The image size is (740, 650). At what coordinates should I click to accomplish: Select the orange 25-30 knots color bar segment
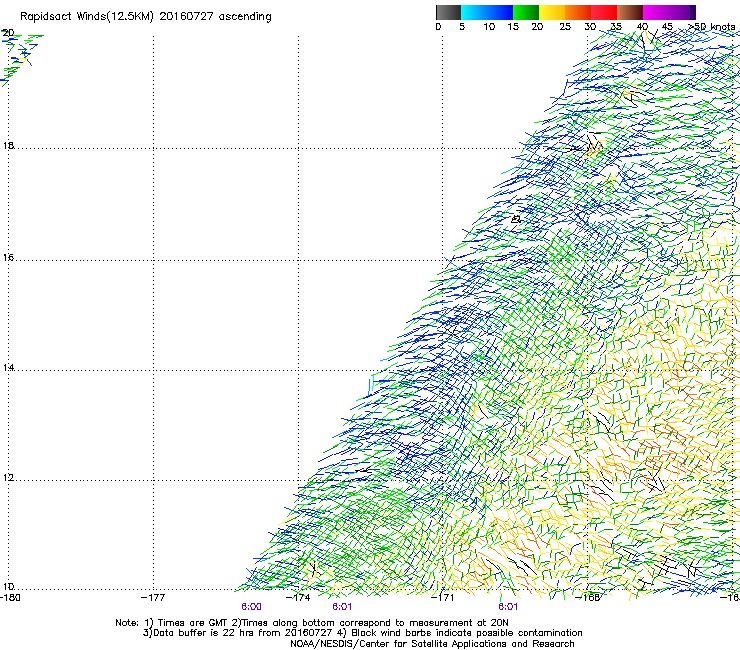[578, 12]
